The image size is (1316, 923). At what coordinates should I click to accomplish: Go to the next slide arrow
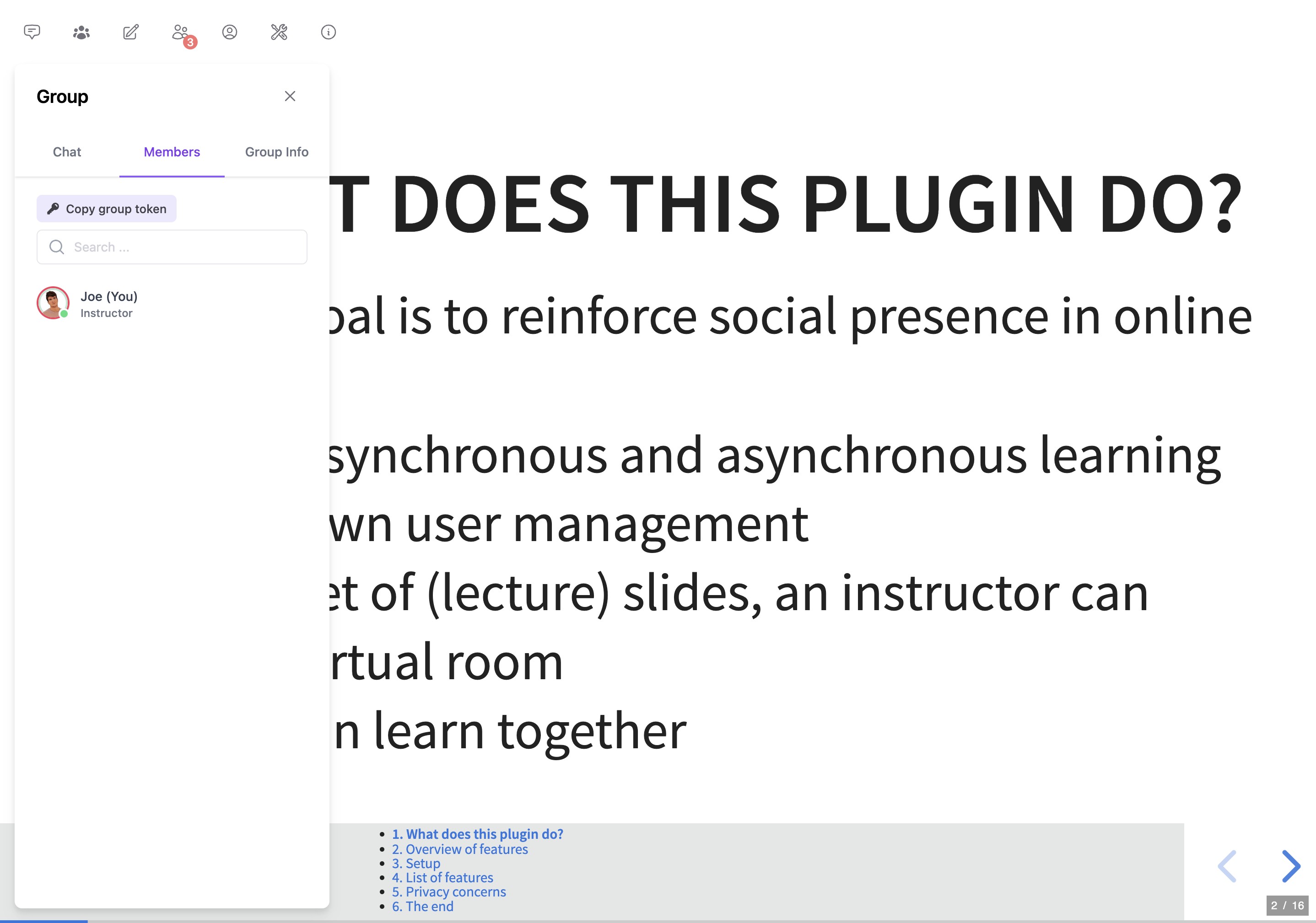(1290, 866)
